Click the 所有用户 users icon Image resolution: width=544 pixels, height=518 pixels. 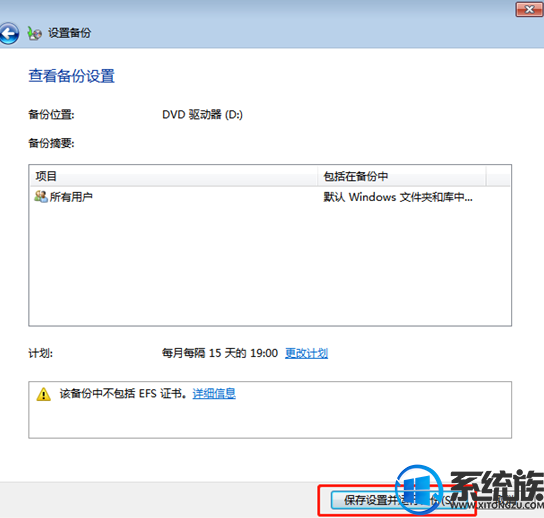point(41,197)
